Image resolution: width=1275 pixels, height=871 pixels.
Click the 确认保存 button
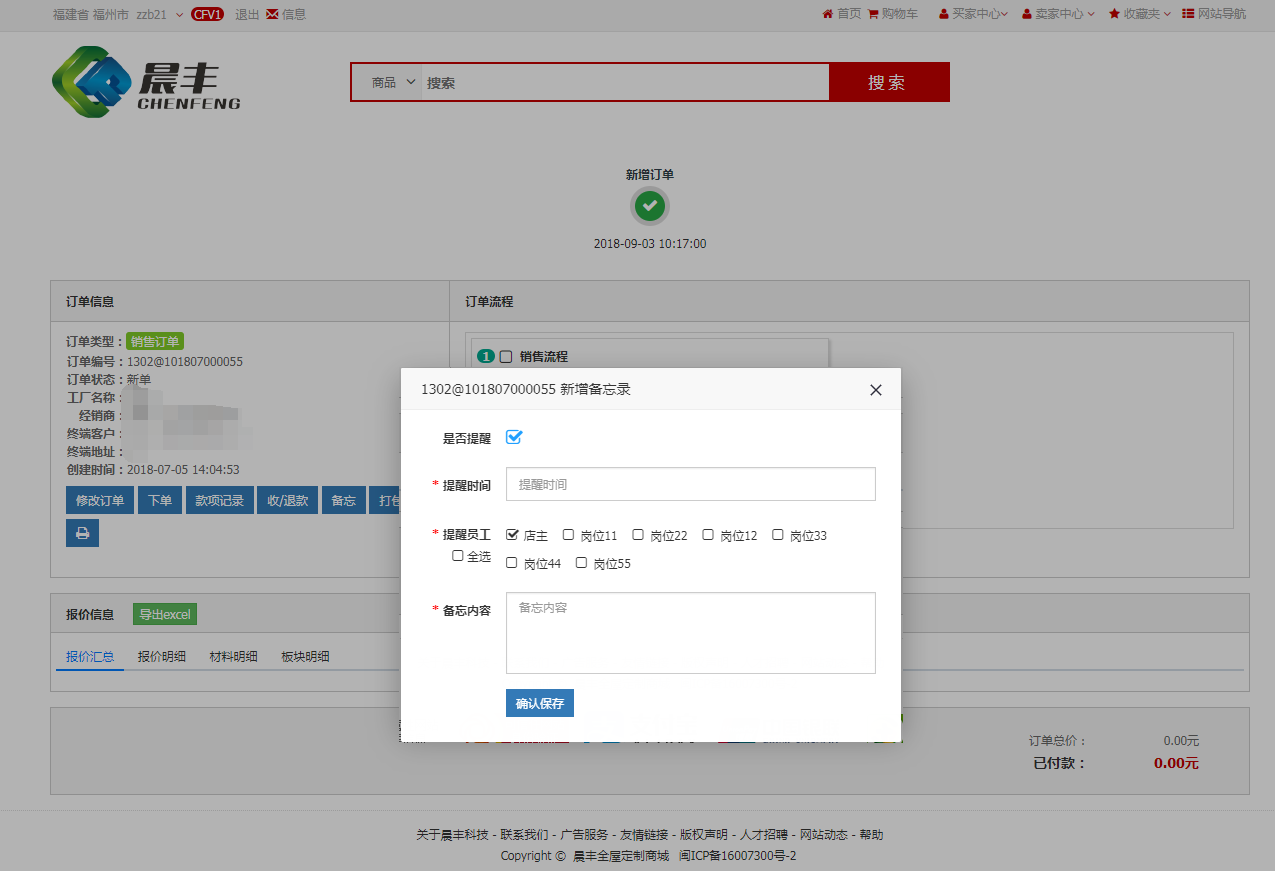(539, 704)
